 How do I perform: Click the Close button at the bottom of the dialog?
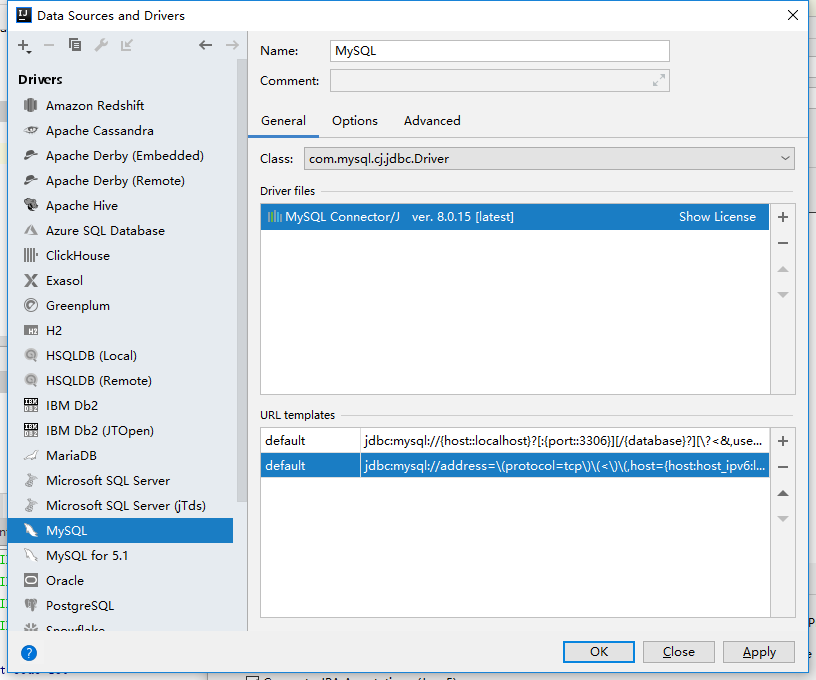pos(679,652)
